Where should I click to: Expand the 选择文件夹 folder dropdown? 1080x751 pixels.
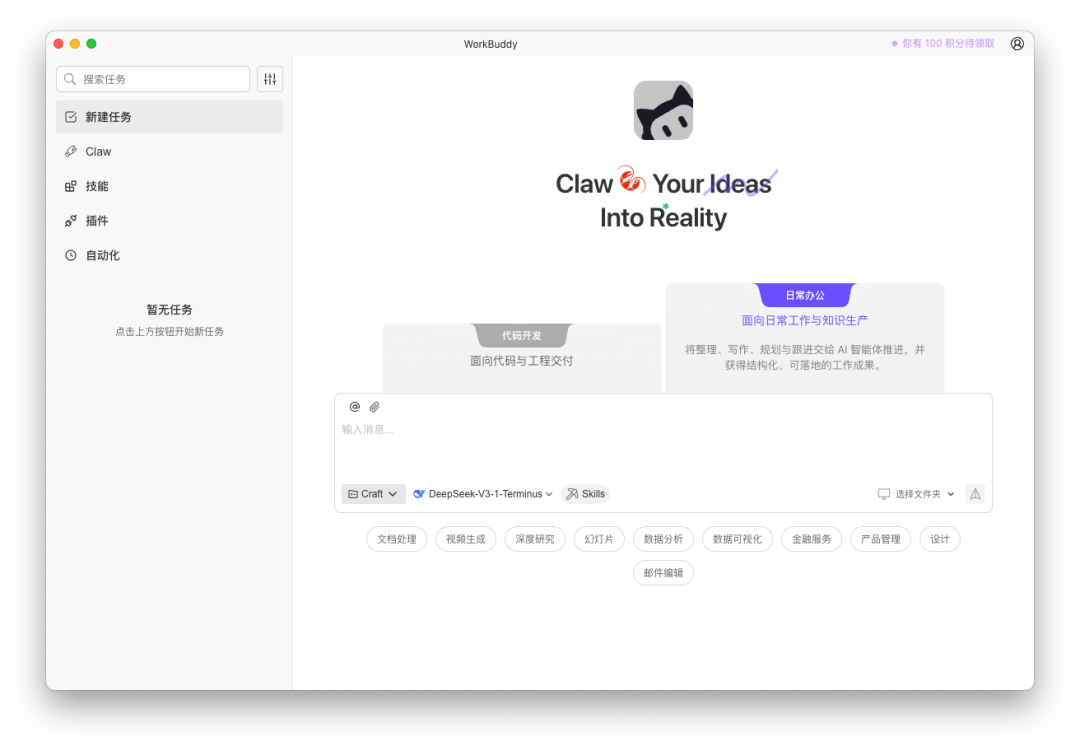pos(916,494)
